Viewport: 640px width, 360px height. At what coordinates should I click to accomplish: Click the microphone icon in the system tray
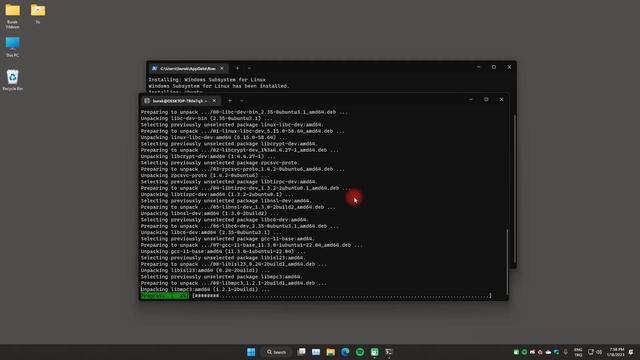pos(565,352)
